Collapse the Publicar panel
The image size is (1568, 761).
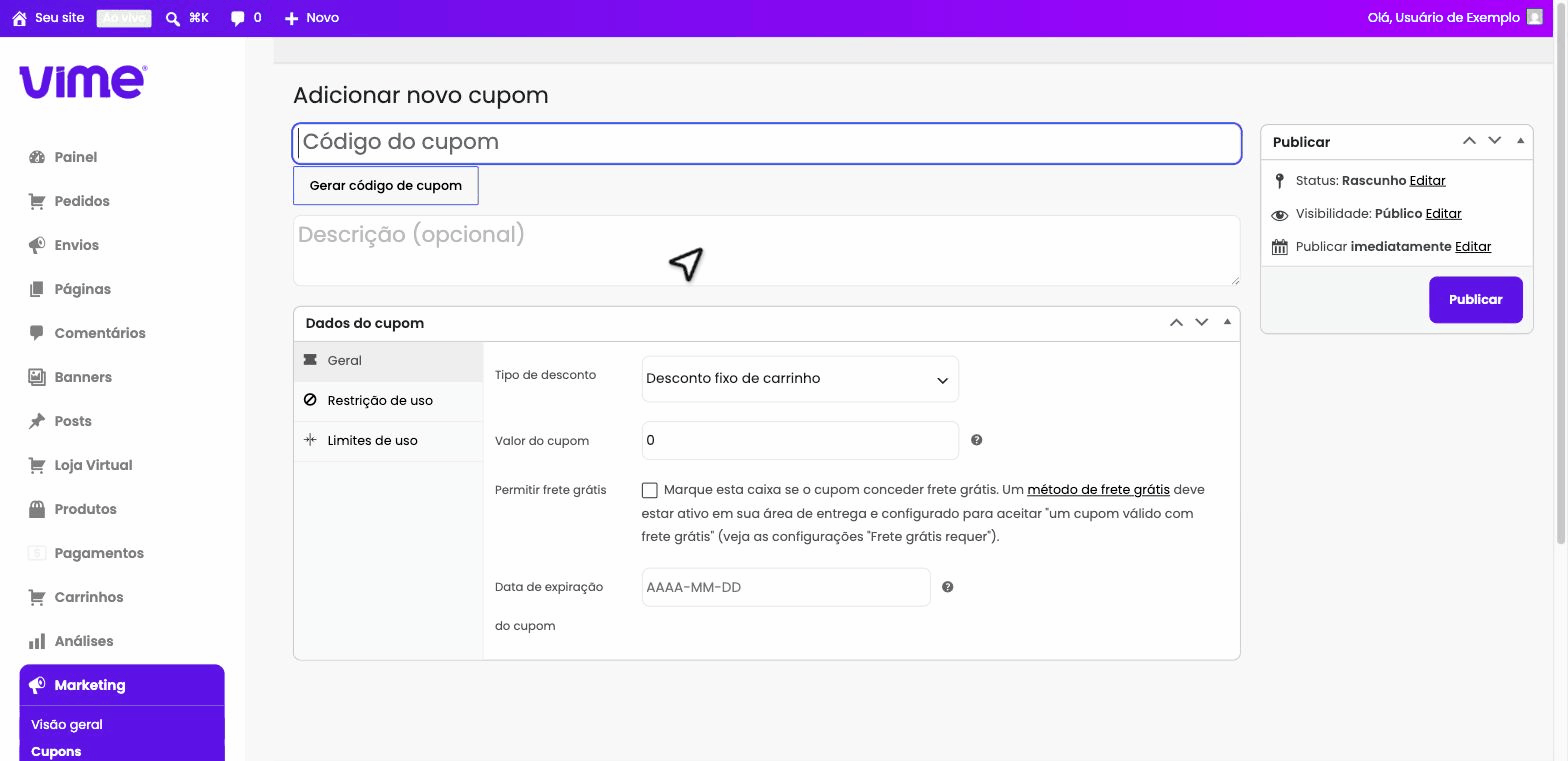1520,141
